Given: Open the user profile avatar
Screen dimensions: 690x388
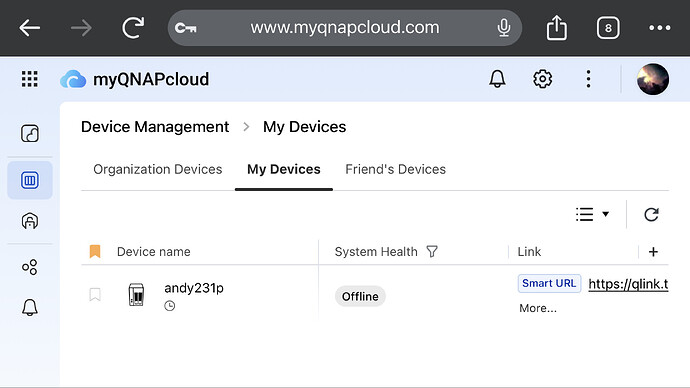Looking at the screenshot, I should coord(653,79).
